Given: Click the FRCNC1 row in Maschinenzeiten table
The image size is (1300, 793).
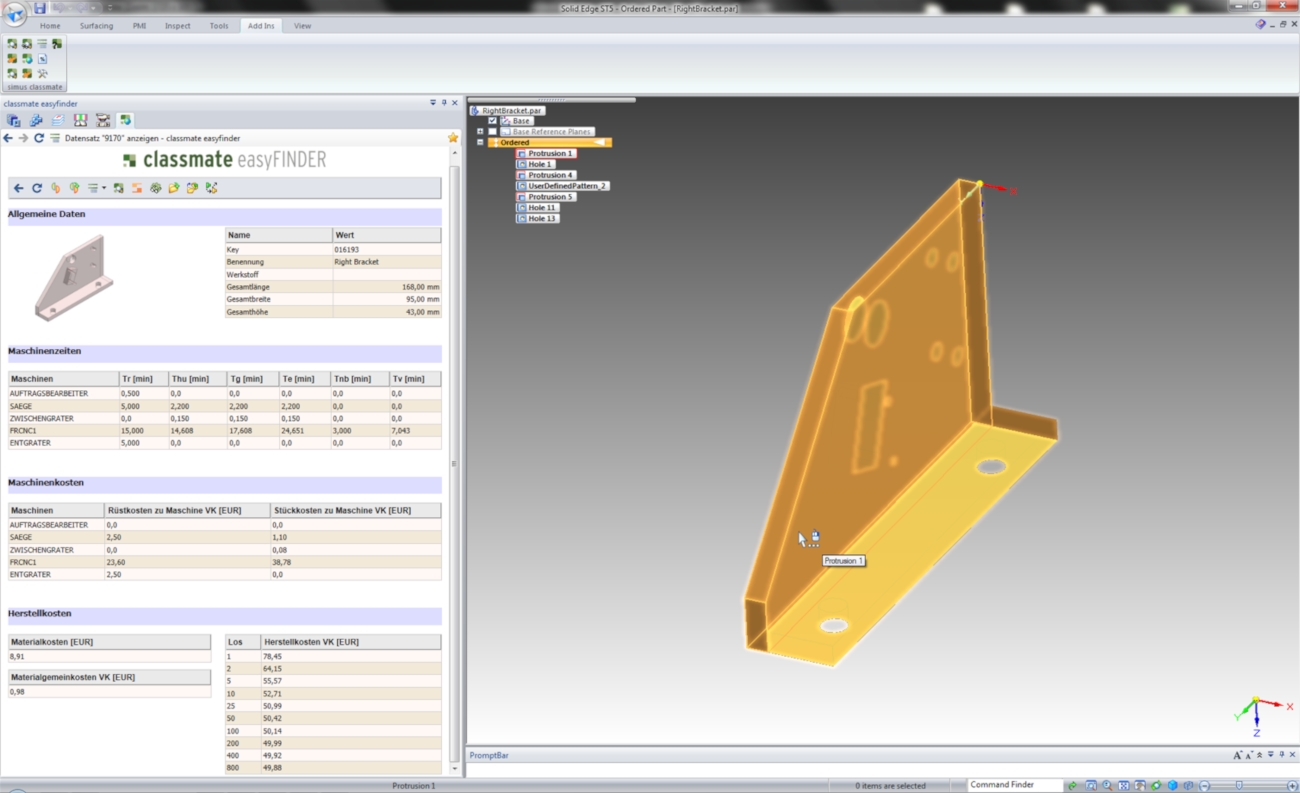Looking at the screenshot, I should 224,430.
